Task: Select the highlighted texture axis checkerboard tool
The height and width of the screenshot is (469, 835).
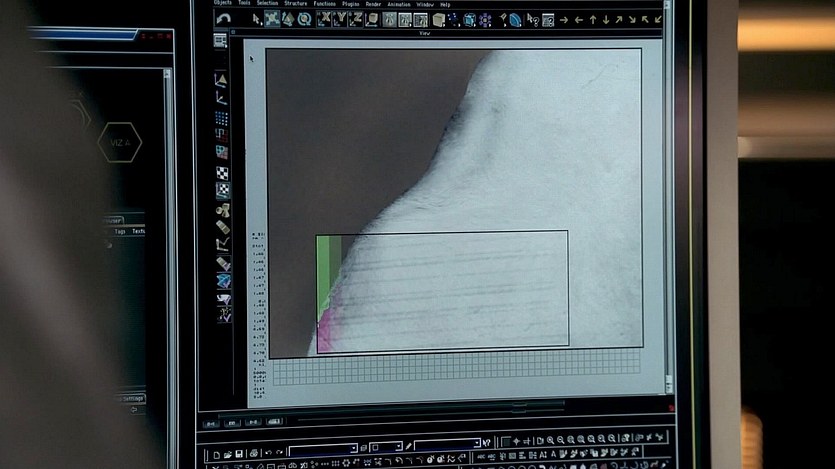Action: [x=223, y=190]
